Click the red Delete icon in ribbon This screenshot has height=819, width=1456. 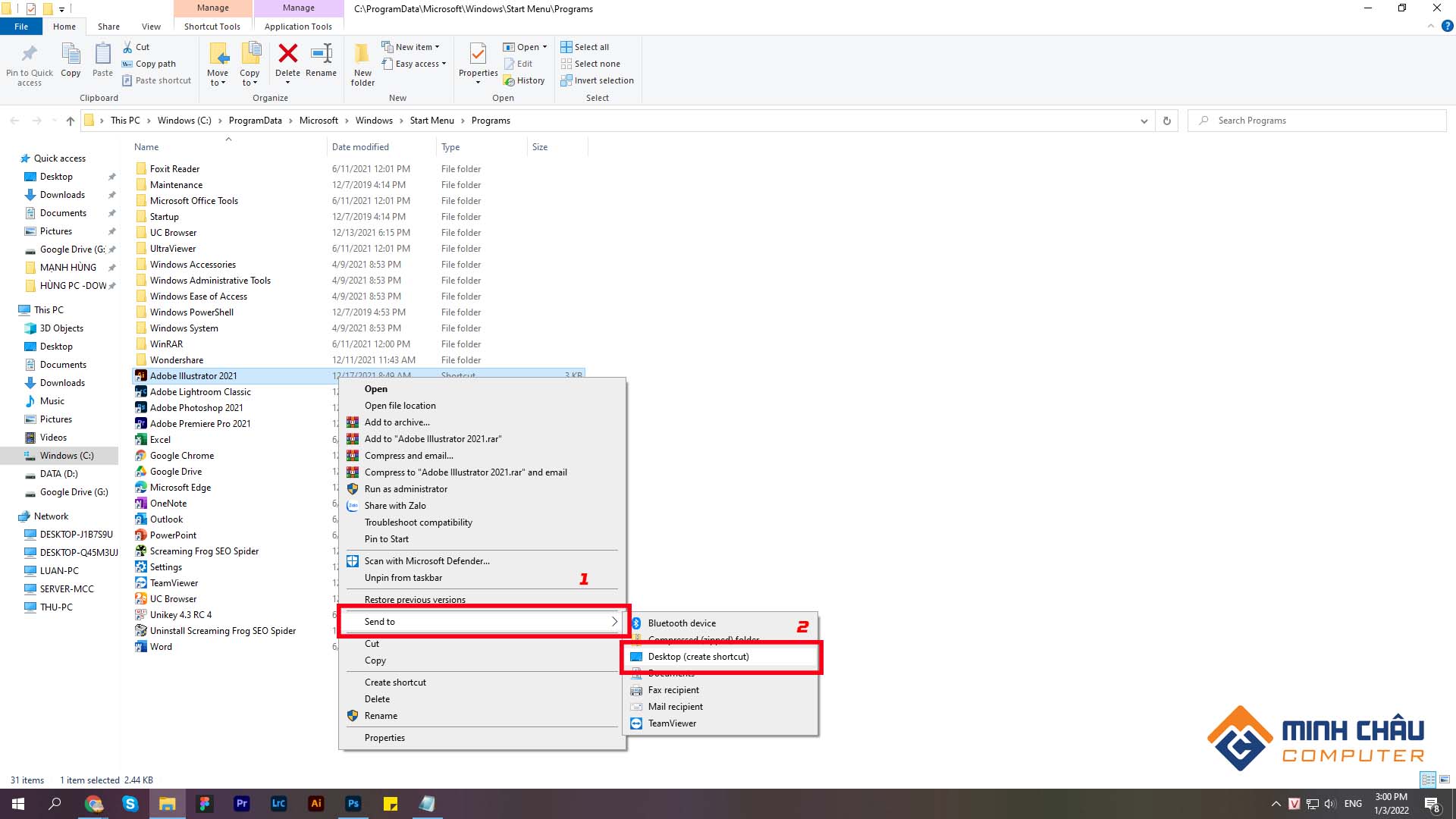pos(287,53)
